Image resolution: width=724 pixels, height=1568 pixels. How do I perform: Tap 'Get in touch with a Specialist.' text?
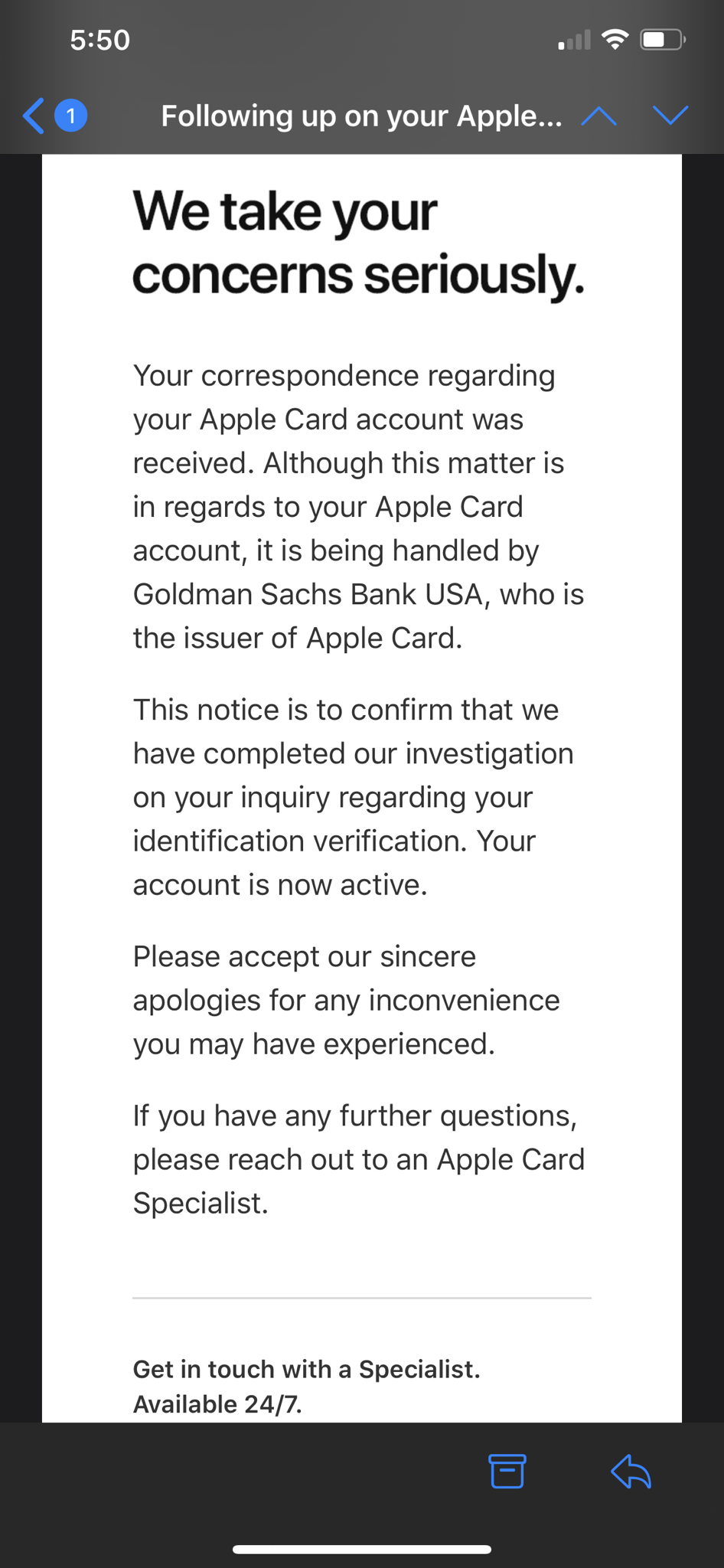pyautogui.click(x=306, y=1369)
